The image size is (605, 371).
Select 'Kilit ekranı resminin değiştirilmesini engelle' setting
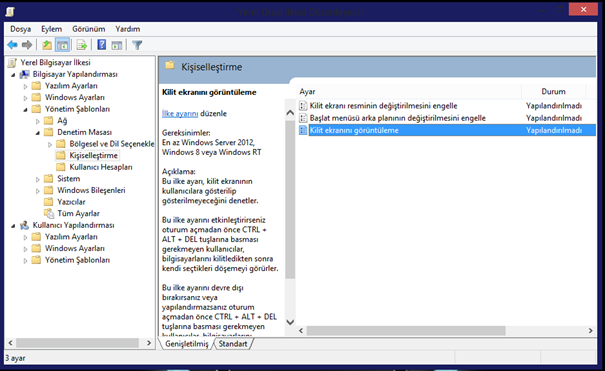pos(384,106)
